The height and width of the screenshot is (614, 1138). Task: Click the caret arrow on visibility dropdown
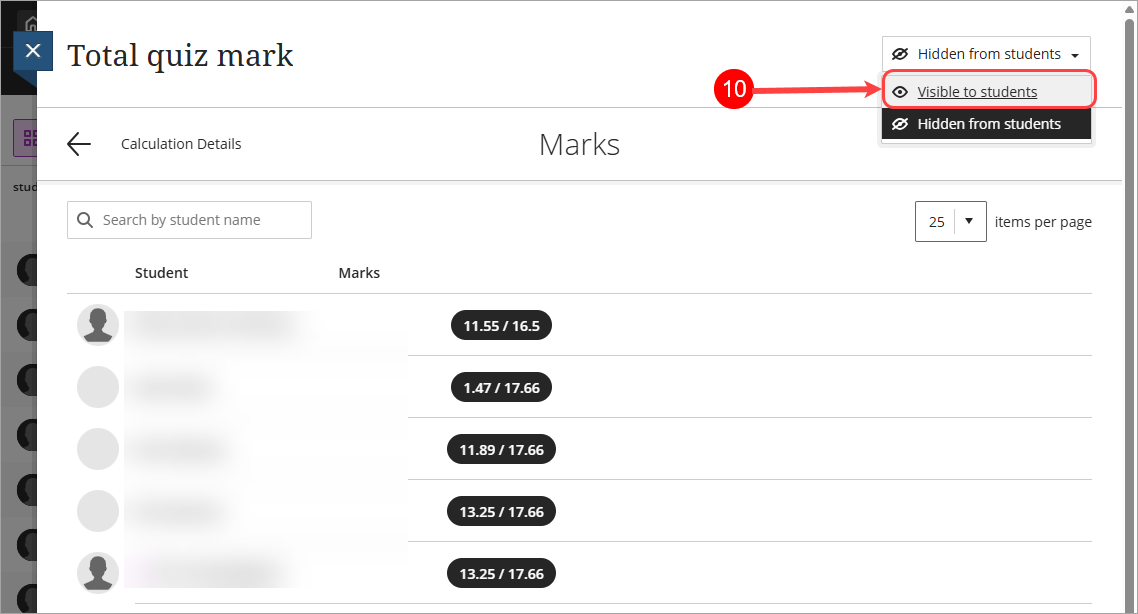(x=1075, y=55)
